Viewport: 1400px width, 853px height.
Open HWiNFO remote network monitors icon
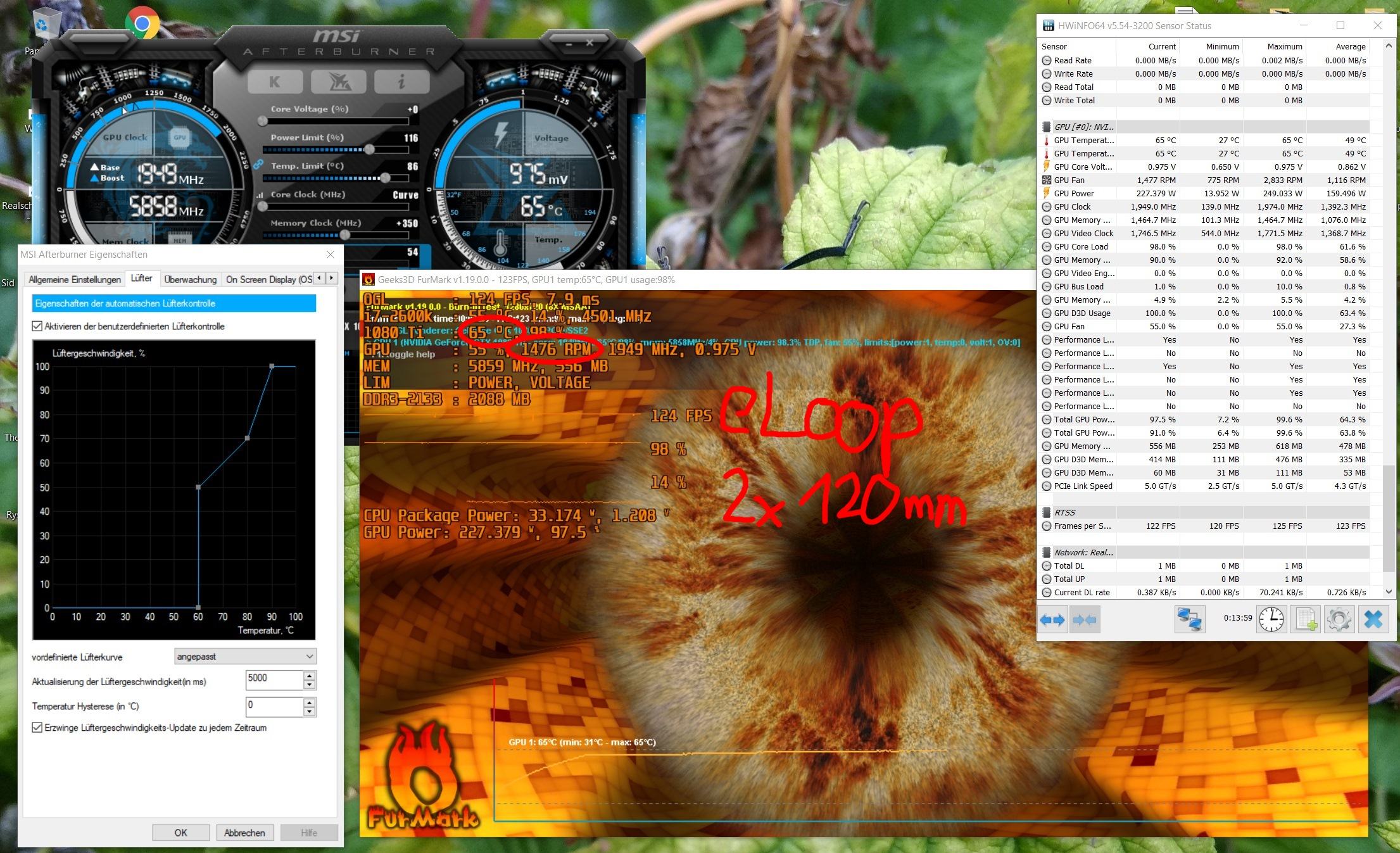(1189, 619)
